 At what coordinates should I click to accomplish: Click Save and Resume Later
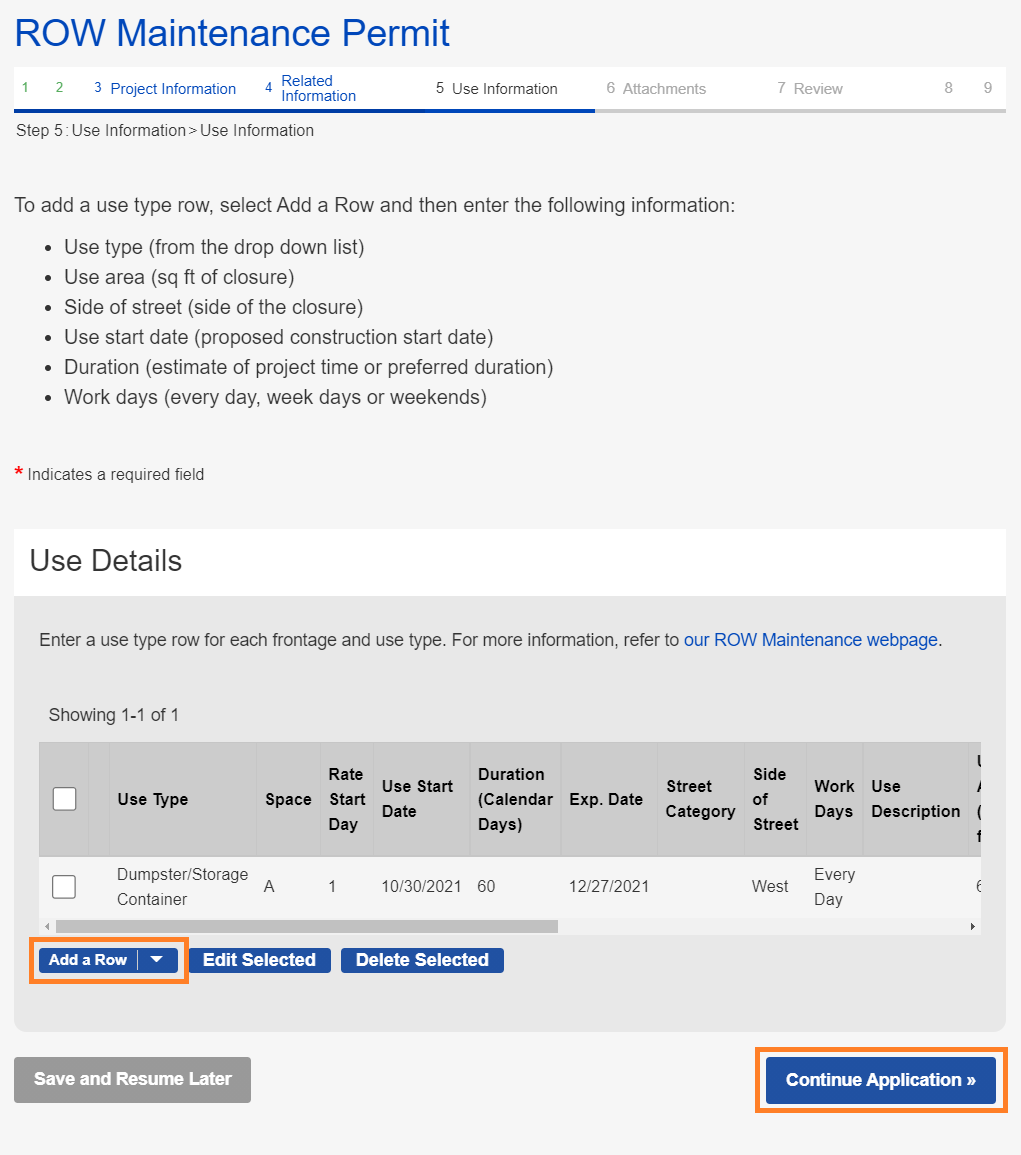(132, 1080)
